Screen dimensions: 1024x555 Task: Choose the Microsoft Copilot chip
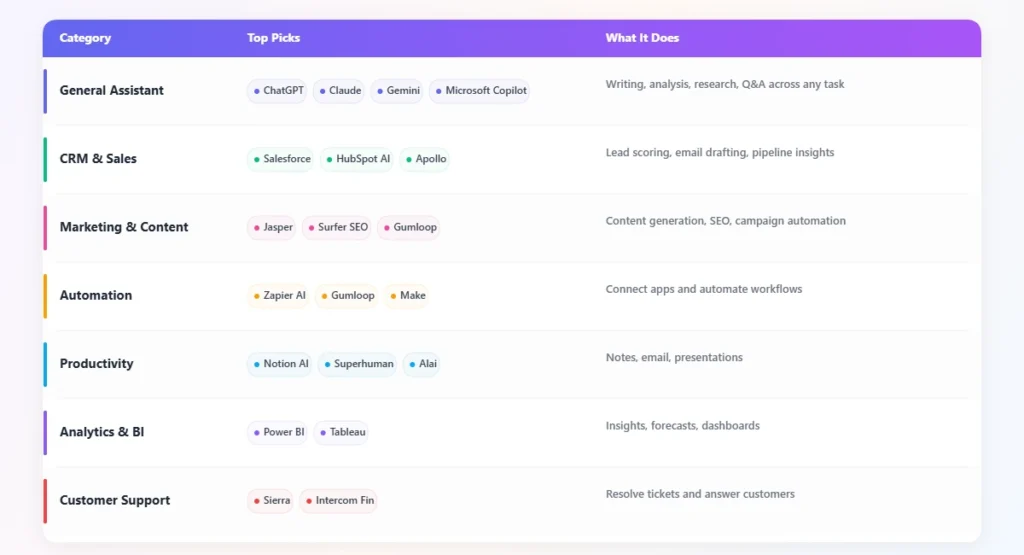[x=479, y=91]
